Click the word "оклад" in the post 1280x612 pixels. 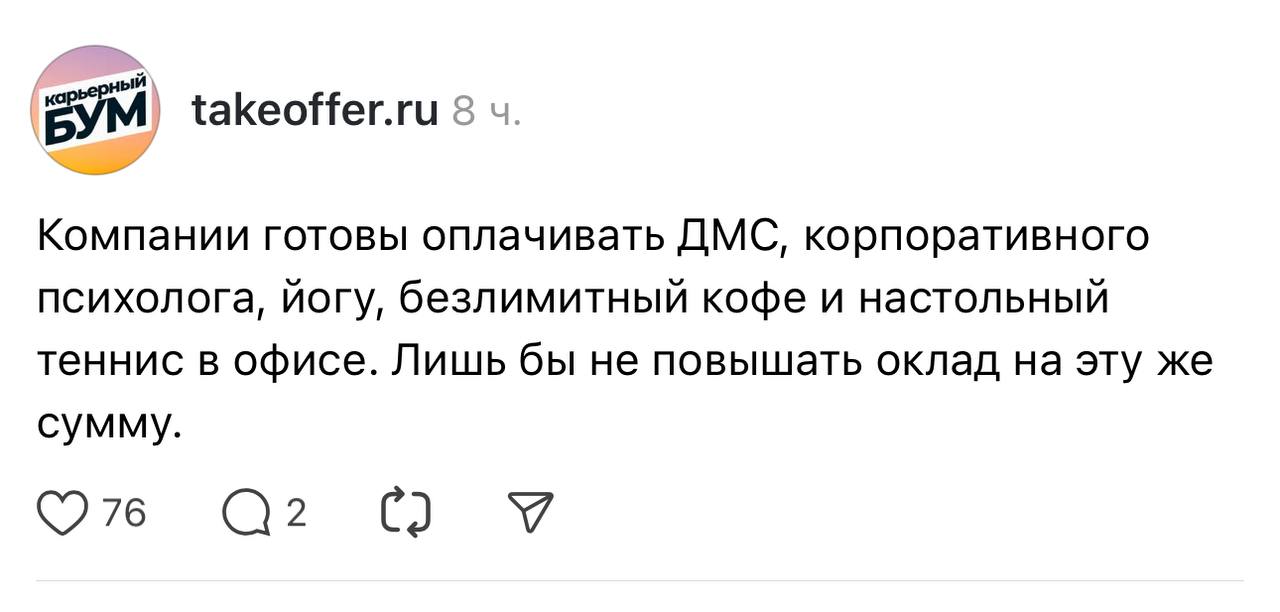937,362
